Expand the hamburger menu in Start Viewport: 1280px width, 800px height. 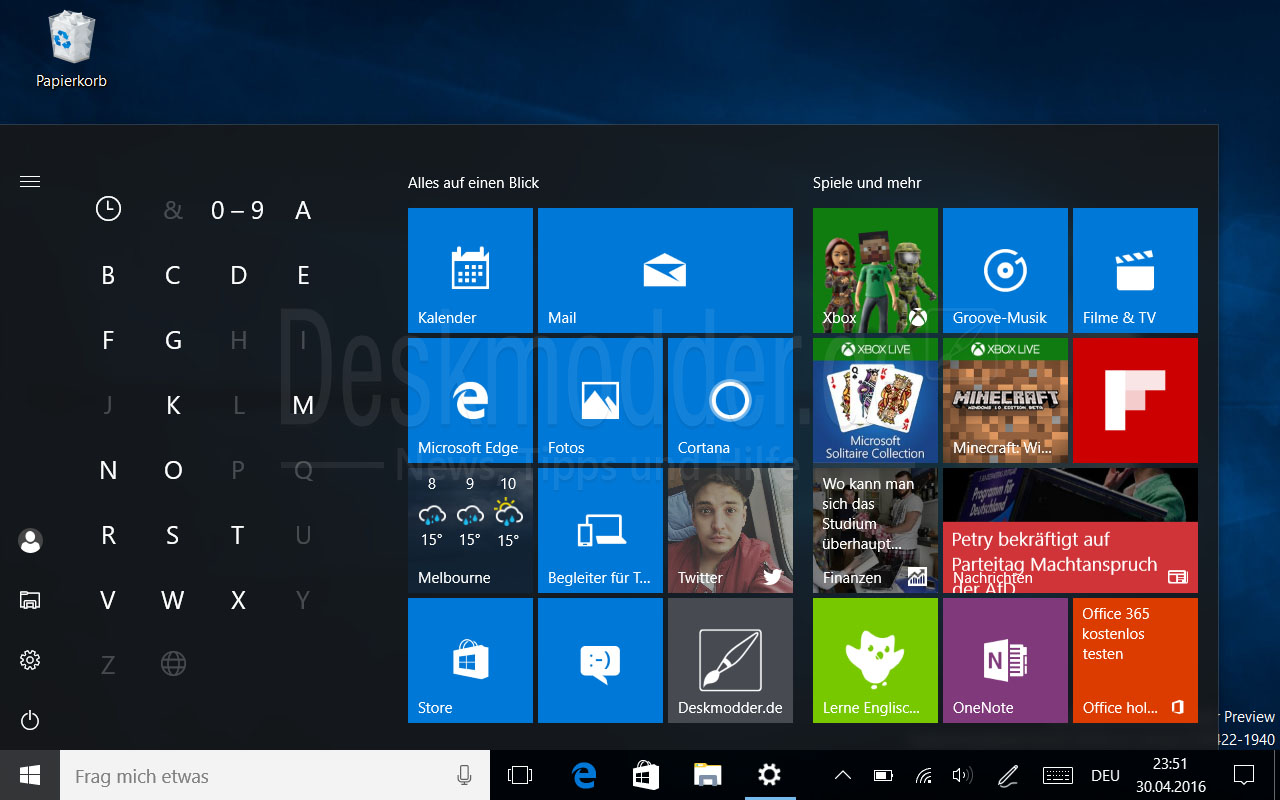30,181
